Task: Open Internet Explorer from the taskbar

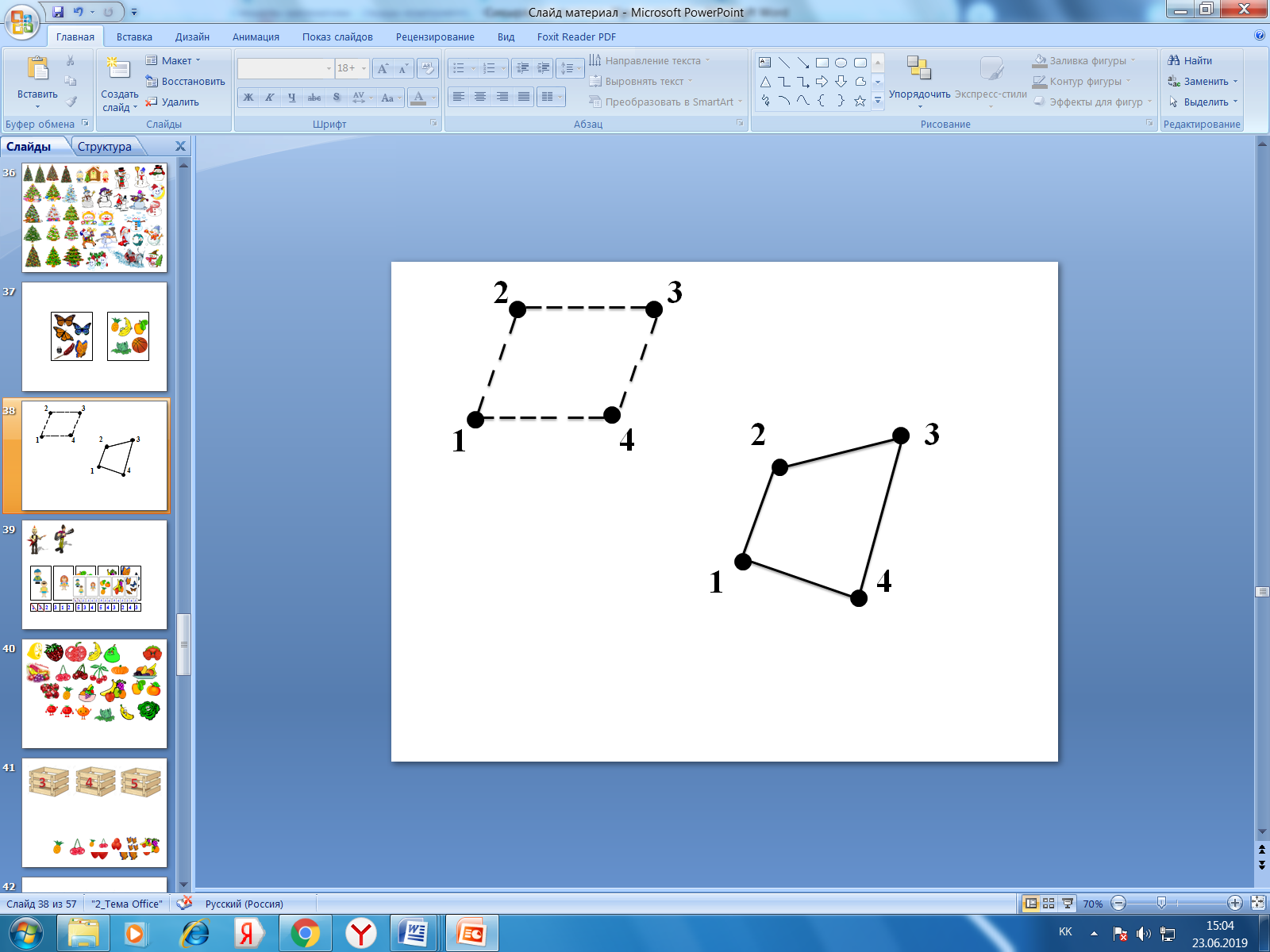Action: pyautogui.click(x=194, y=933)
